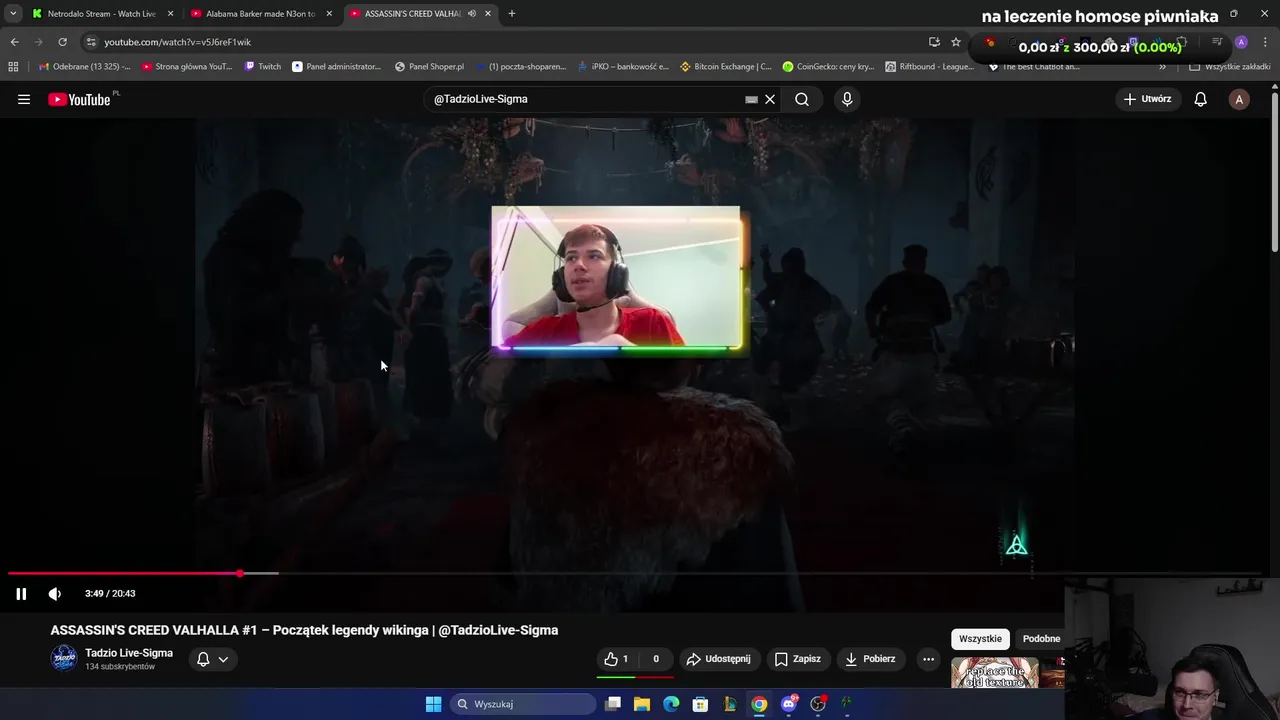1280x720 pixels.
Task: Open Discord from the taskbar
Action: click(x=789, y=704)
